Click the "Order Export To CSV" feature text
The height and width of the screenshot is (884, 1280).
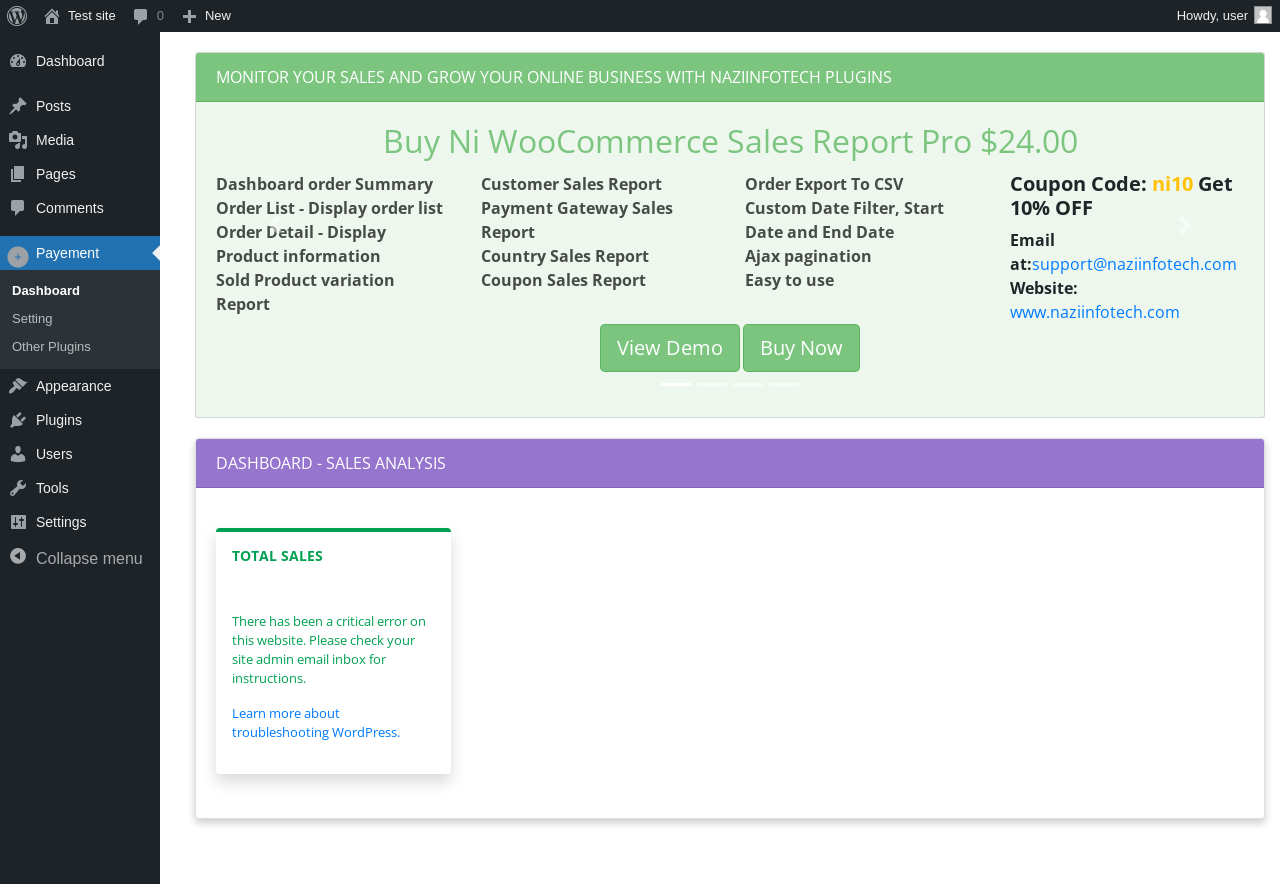point(824,184)
